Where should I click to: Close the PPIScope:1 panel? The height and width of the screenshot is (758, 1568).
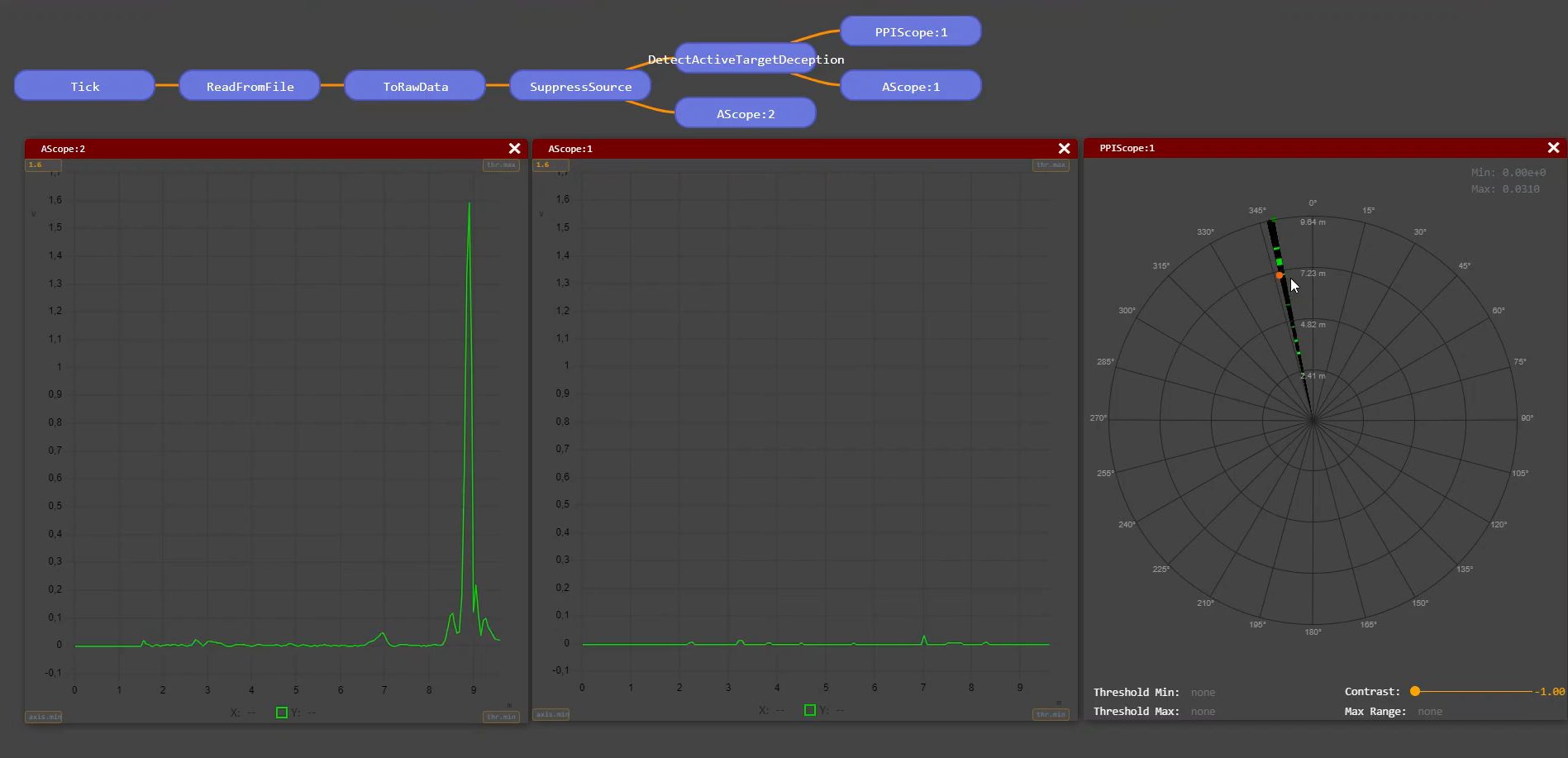[1553, 148]
